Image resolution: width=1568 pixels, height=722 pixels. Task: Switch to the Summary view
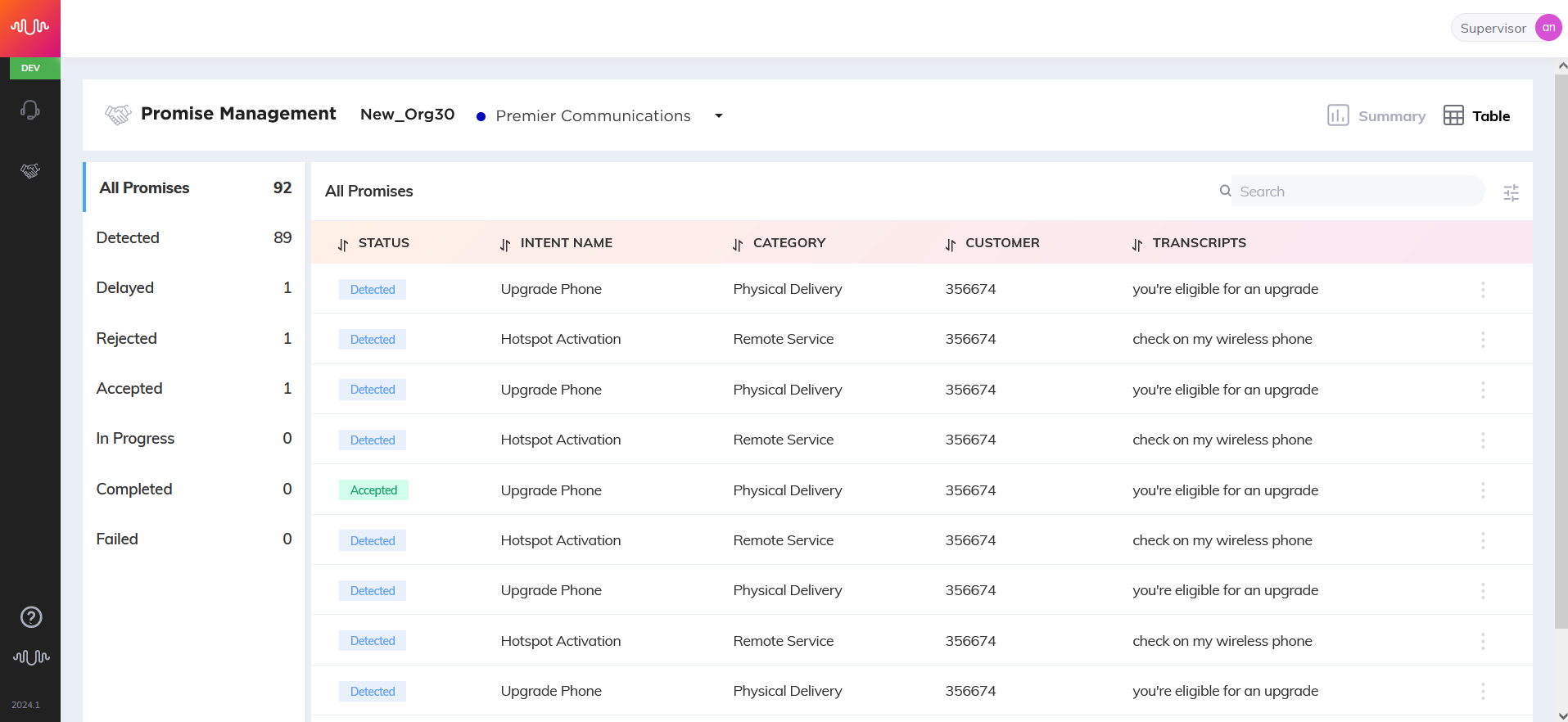click(x=1376, y=115)
